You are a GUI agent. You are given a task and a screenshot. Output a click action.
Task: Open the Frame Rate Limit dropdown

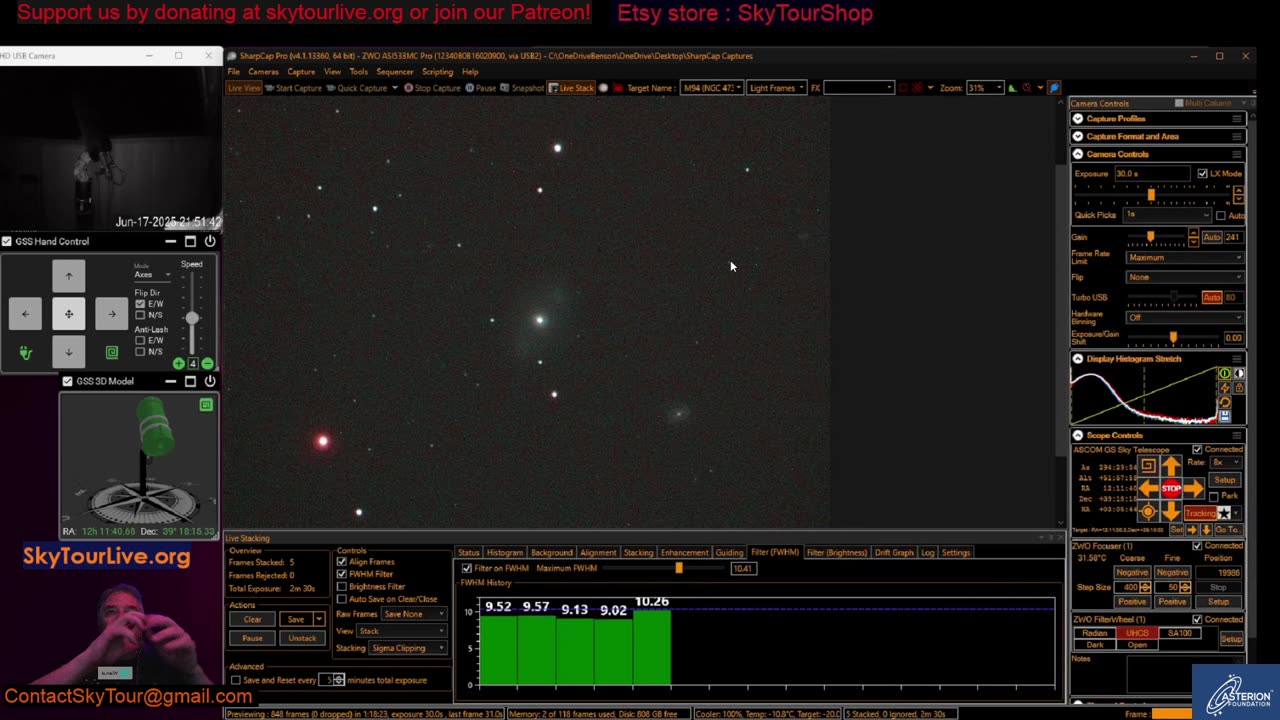(1184, 258)
